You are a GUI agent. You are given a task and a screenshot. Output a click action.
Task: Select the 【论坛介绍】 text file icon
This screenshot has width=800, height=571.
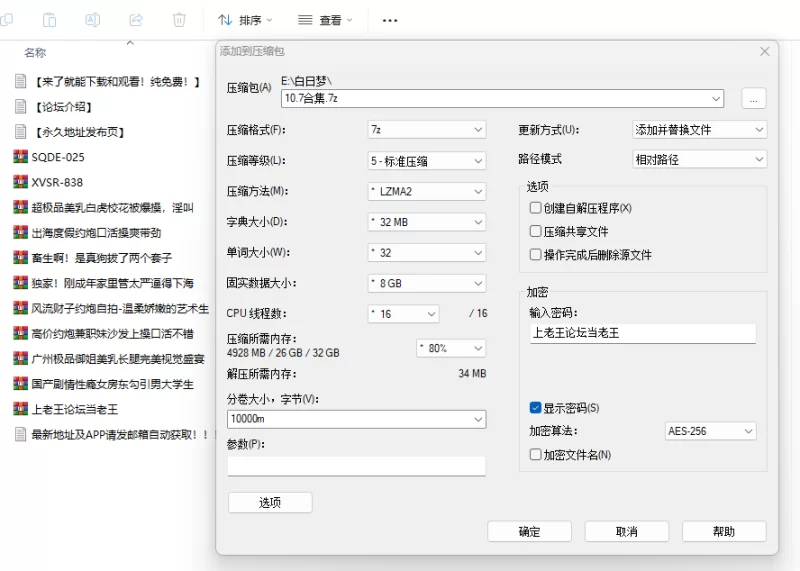(x=20, y=107)
